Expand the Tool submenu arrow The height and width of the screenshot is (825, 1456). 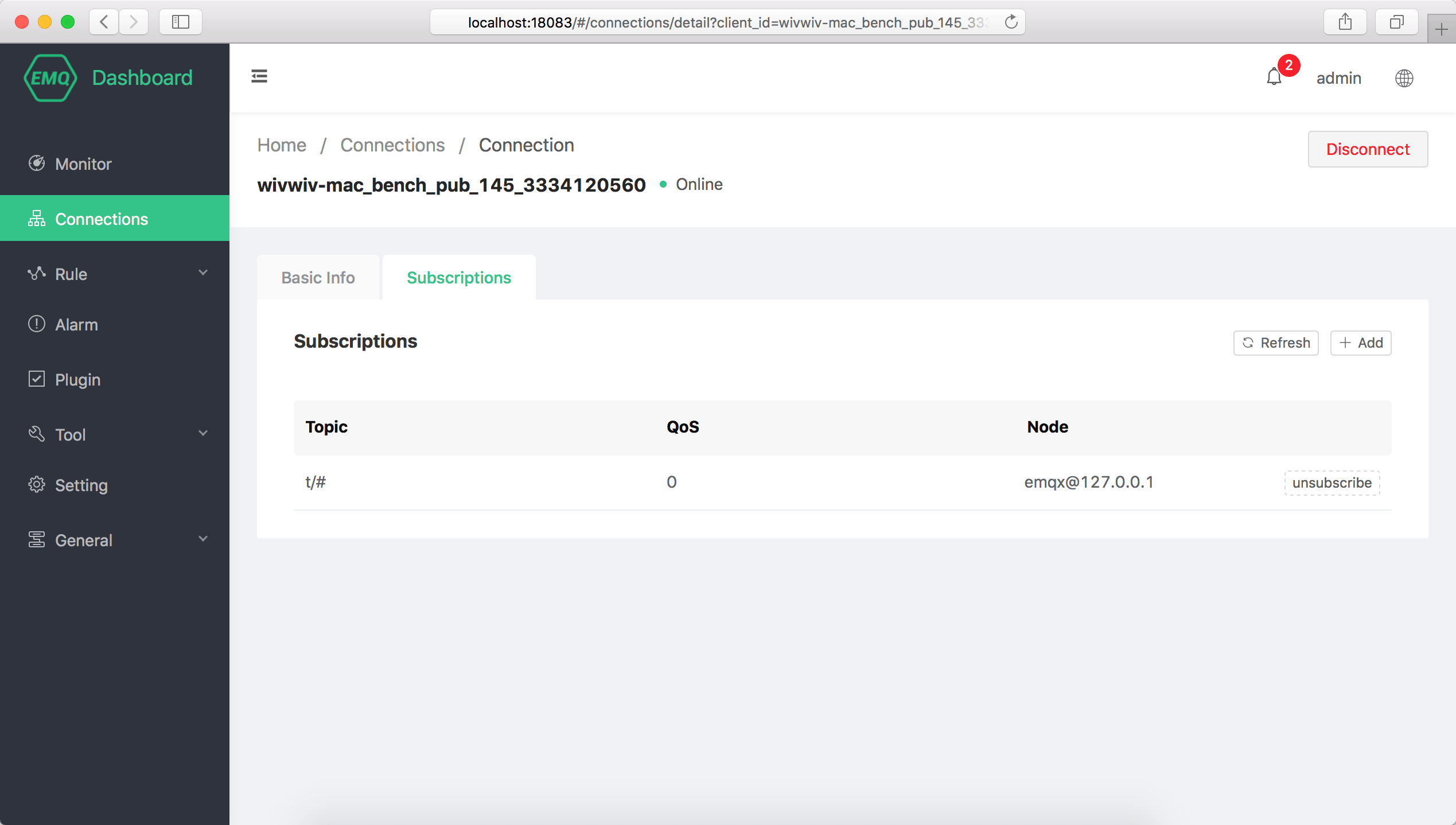203,434
